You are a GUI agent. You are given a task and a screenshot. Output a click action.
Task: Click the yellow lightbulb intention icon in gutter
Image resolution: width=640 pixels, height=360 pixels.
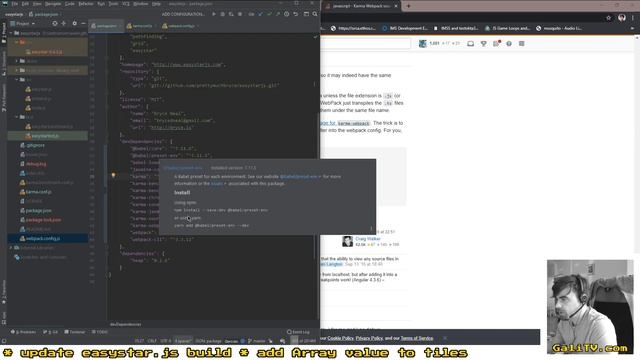113,175
